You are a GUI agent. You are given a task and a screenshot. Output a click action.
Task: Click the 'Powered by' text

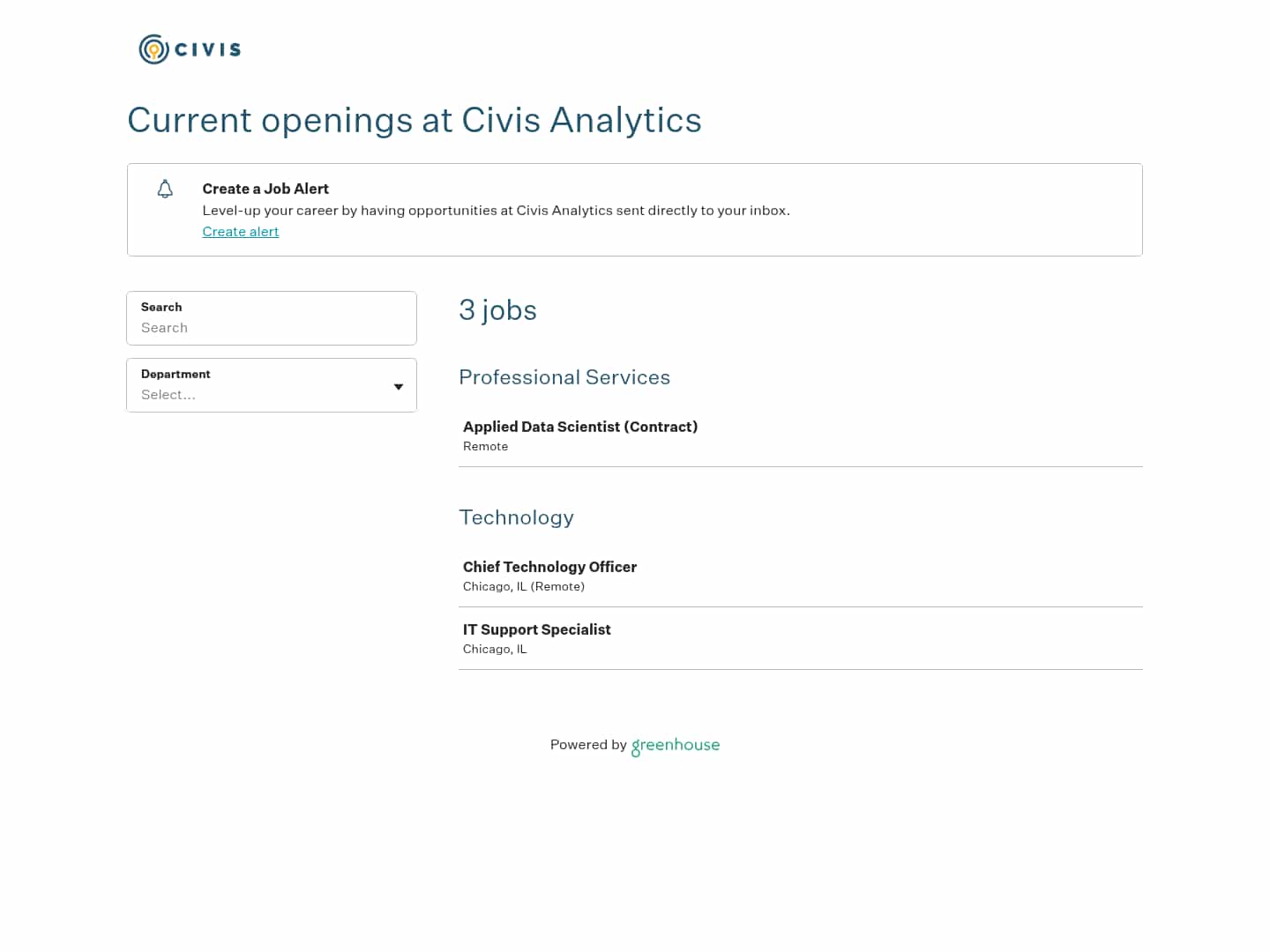coord(588,745)
